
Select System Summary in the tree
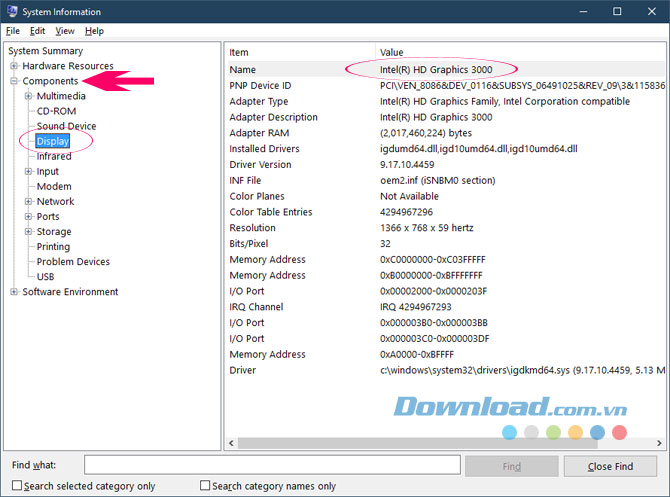click(x=45, y=51)
